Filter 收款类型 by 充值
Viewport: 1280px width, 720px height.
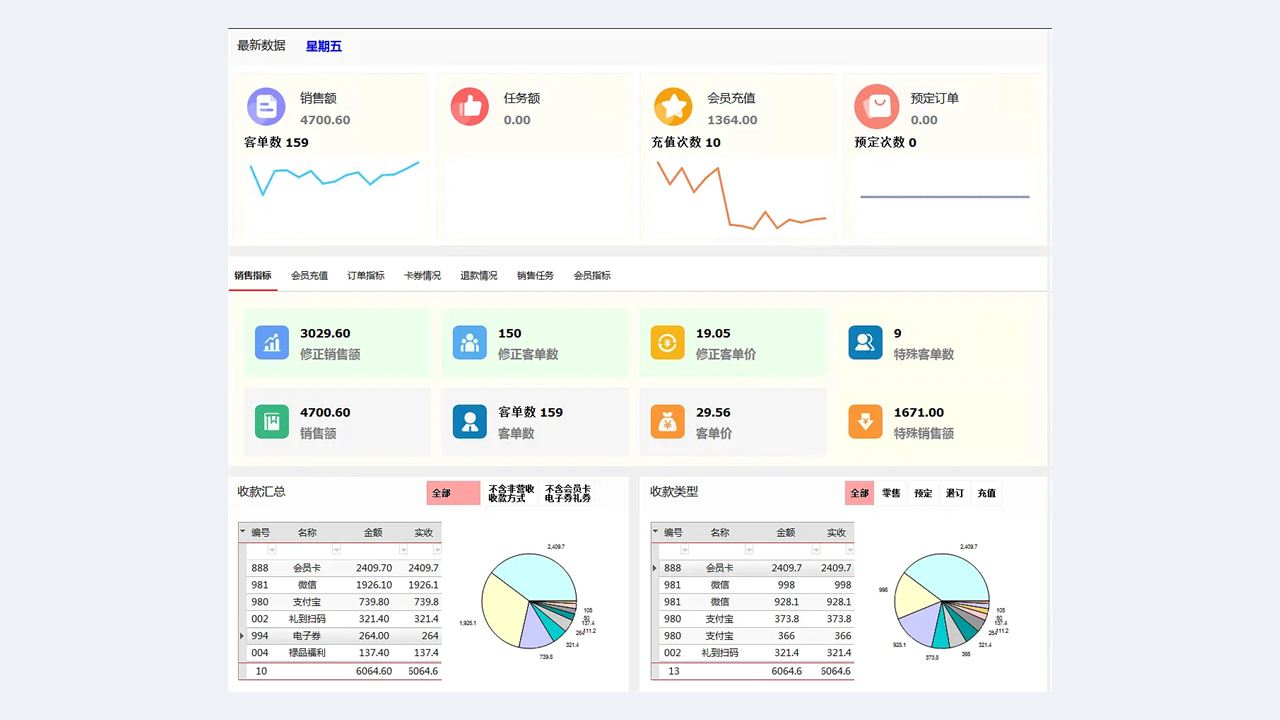pos(987,493)
